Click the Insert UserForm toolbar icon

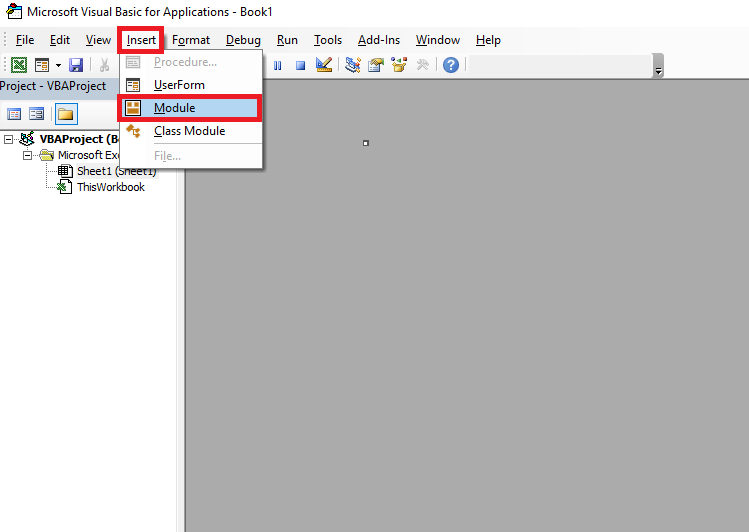[42, 65]
